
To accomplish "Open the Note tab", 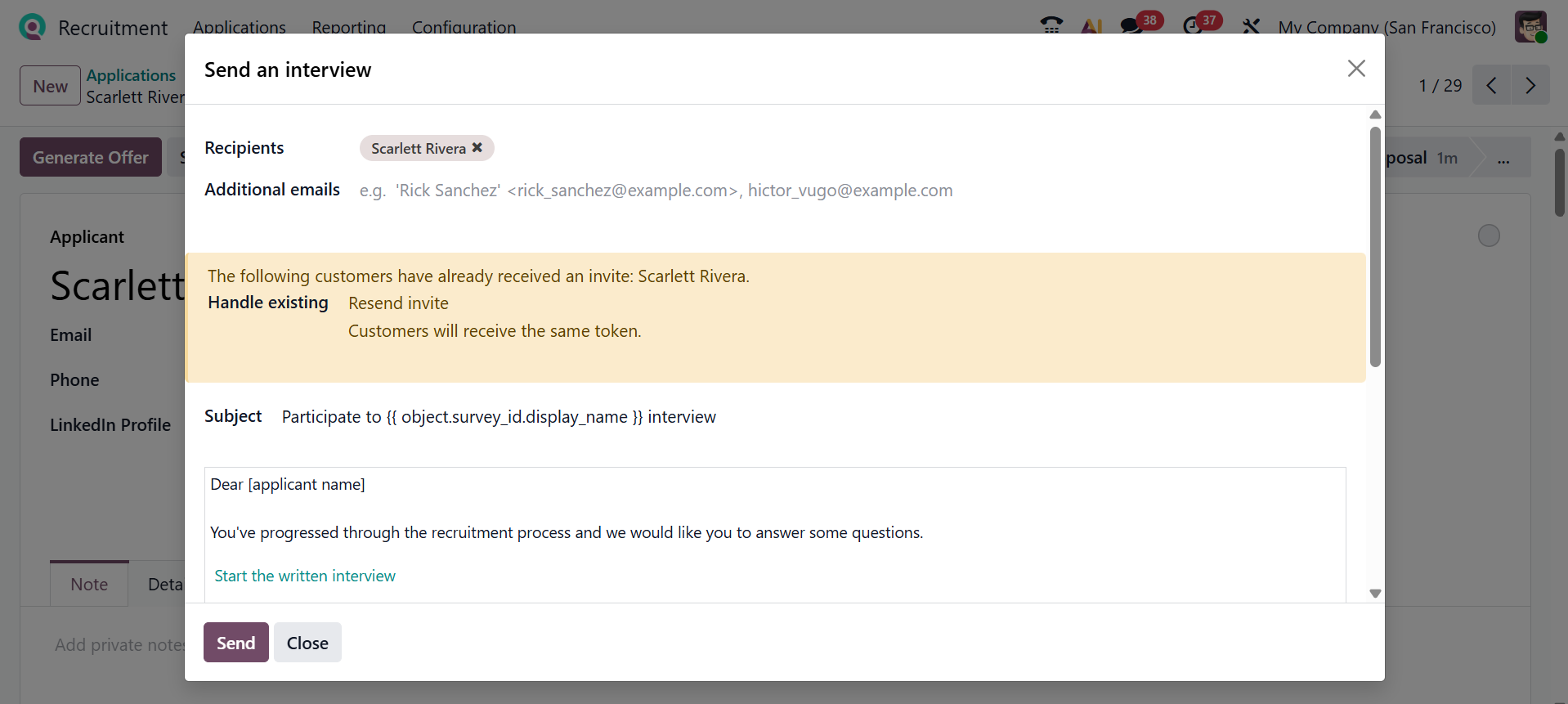I will 89,584.
